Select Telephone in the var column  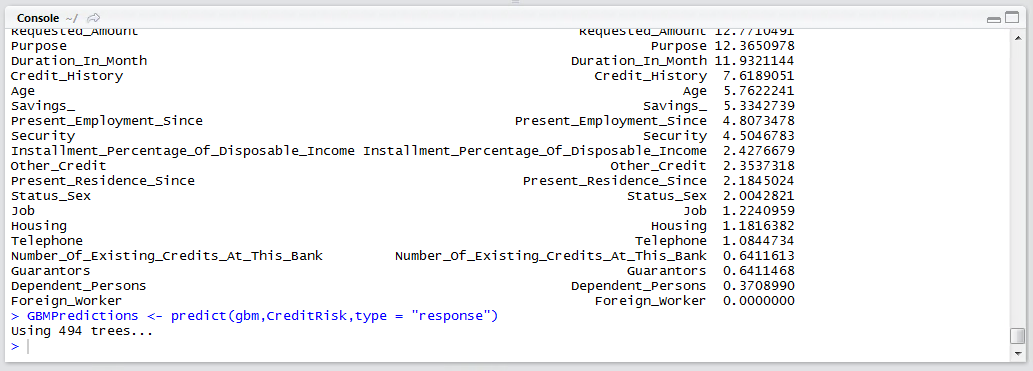pyautogui.click(x=671, y=241)
